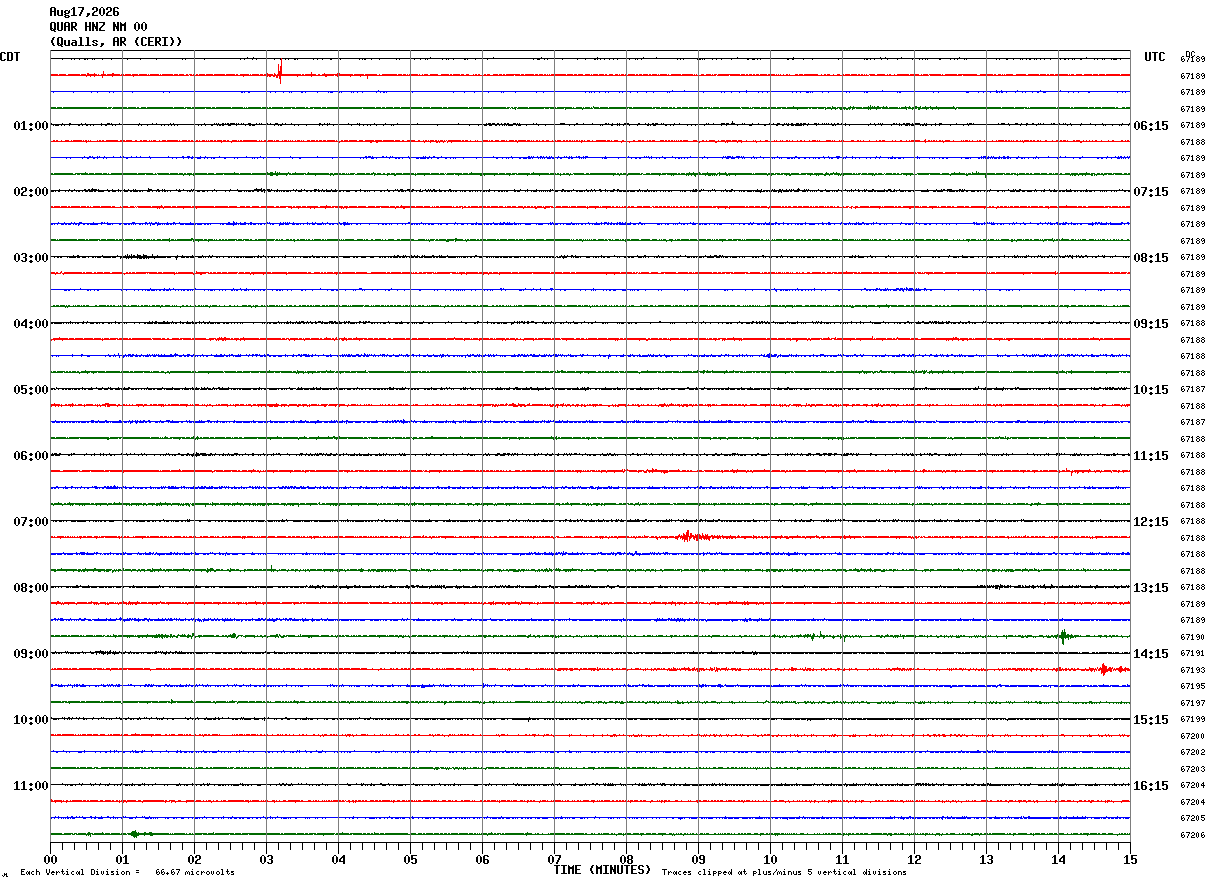Click the 08 minute tick label on axis

pos(626,859)
